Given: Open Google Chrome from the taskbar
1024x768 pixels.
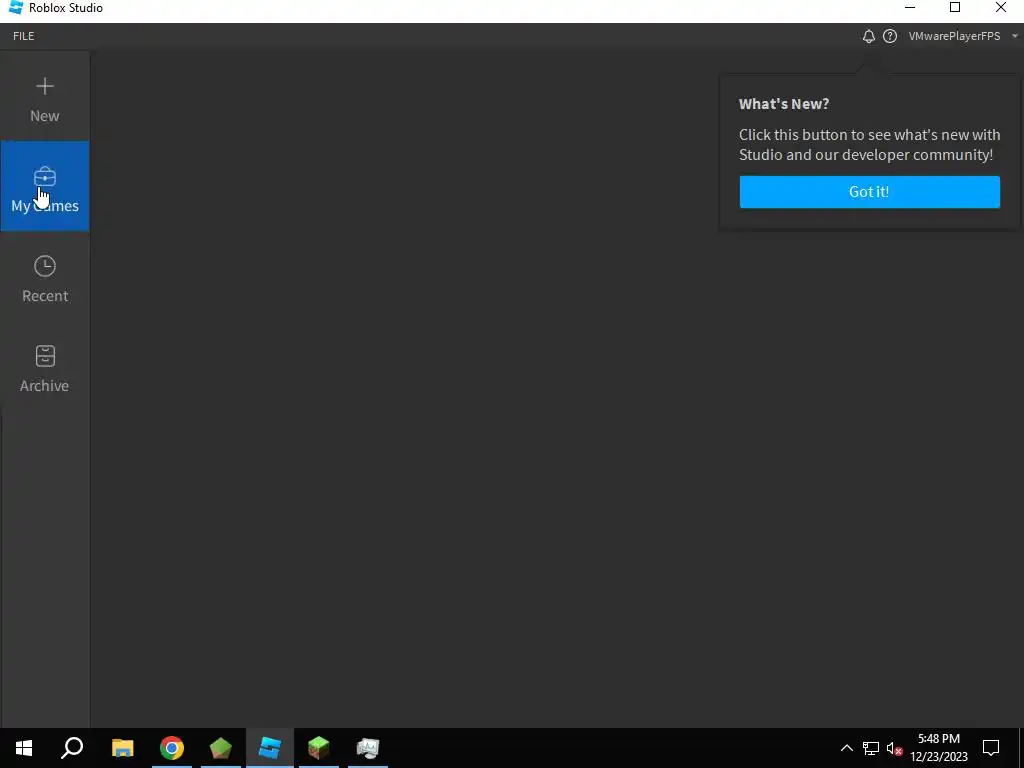Looking at the screenshot, I should pos(172,748).
